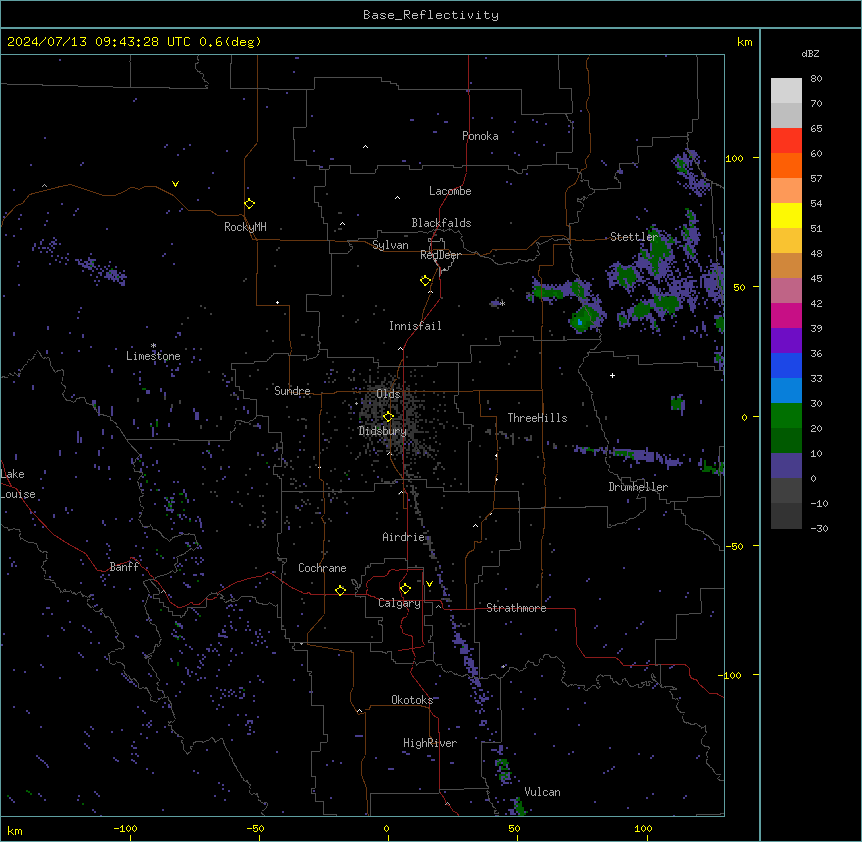Click the Innisfail city label
The height and width of the screenshot is (842, 862).
point(415,326)
